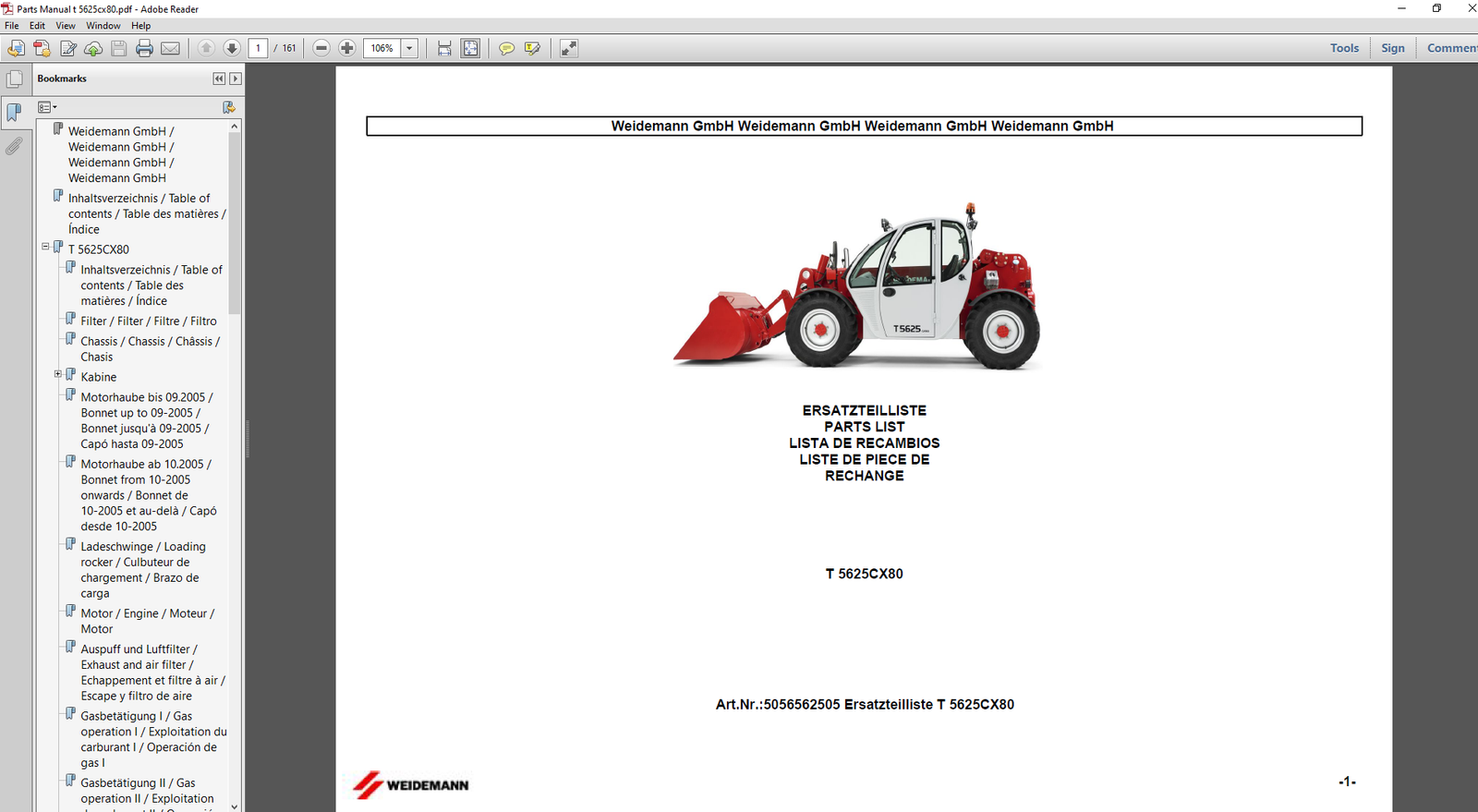Click the zoom in plus button
The height and width of the screenshot is (812, 1478).
click(347, 48)
